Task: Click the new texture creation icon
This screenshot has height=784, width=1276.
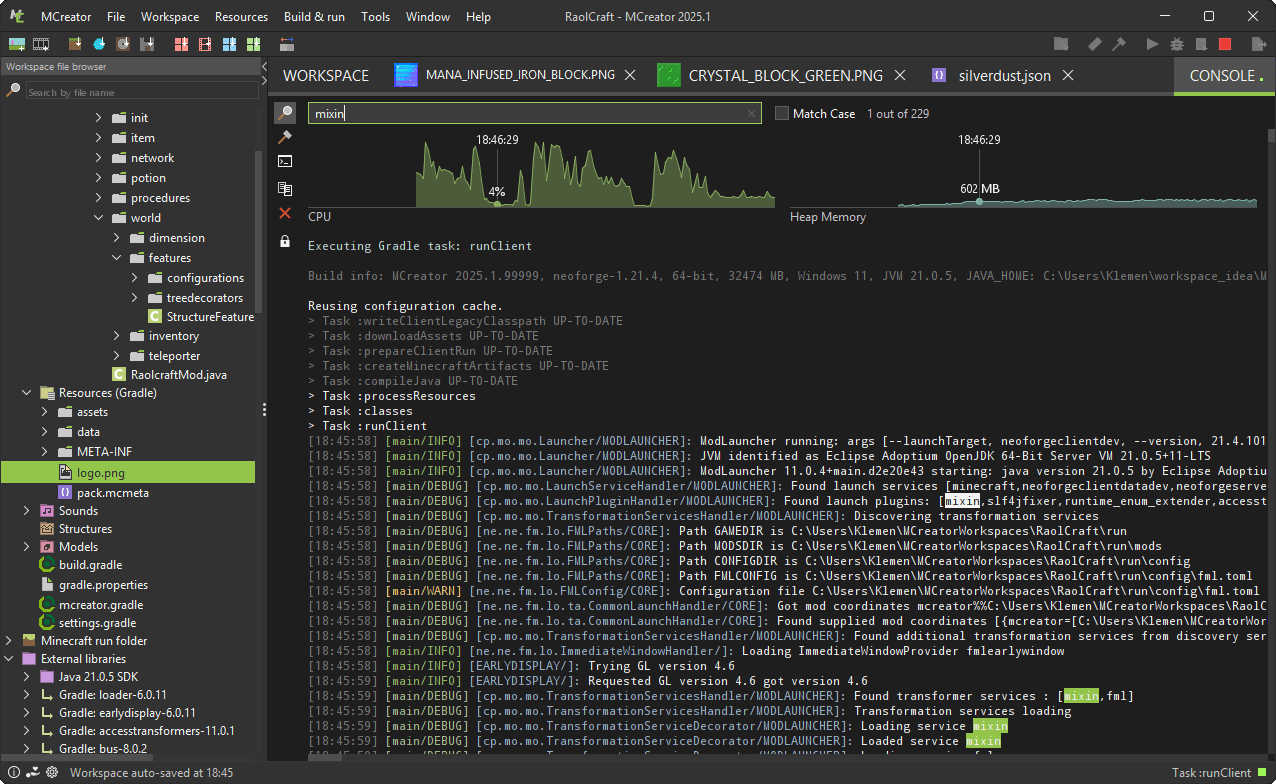Action: (17, 44)
